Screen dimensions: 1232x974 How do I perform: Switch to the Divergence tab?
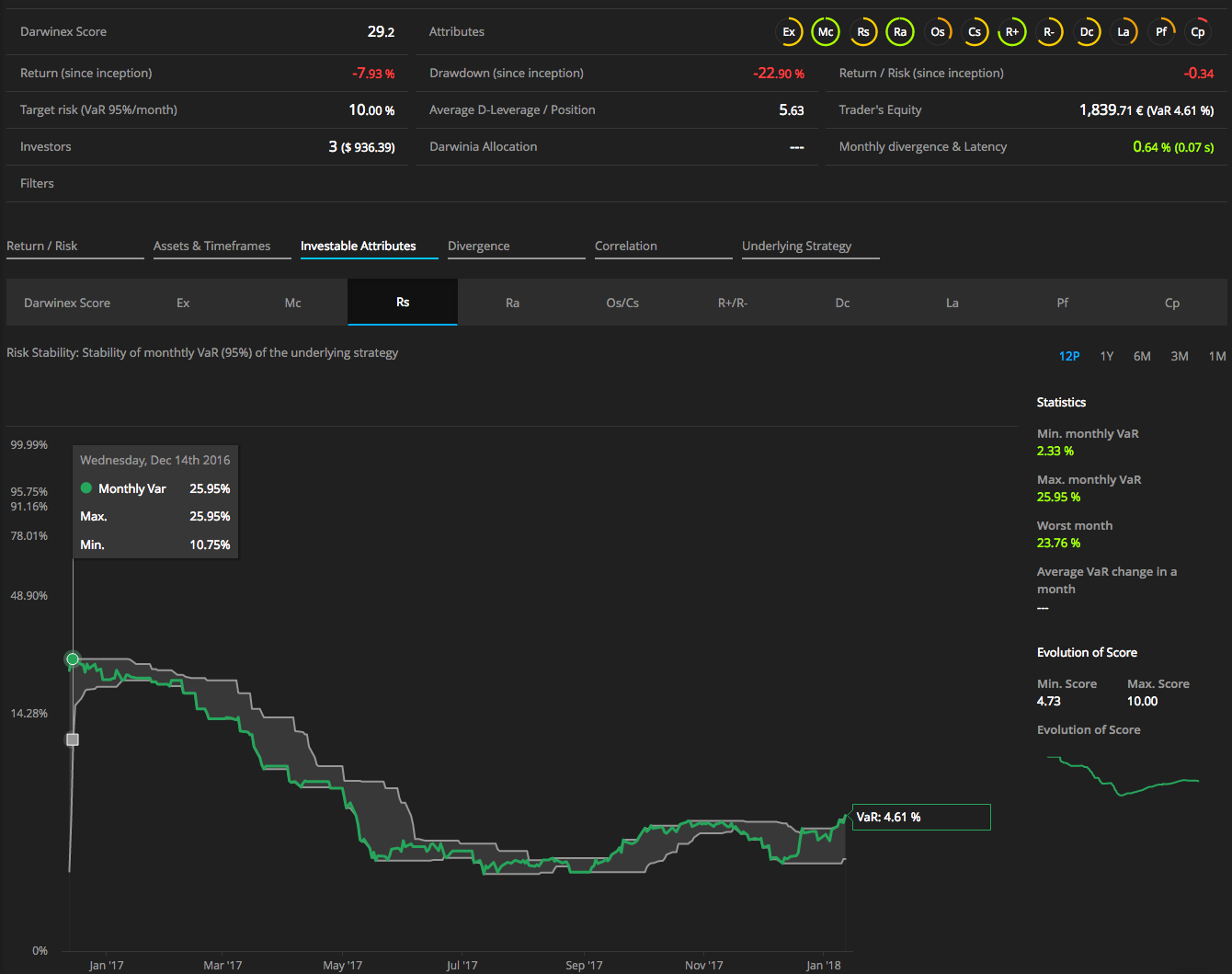(x=517, y=246)
